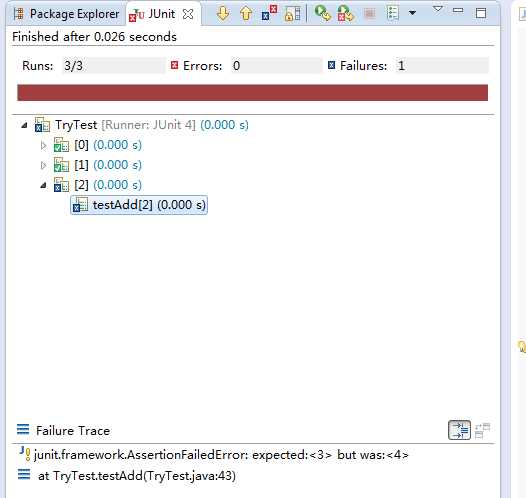This screenshot has height=498, width=526.
Task: Select AssertionFailedError expected:<3> trace line
Action: pyautogui.click(x=221, y=455)
